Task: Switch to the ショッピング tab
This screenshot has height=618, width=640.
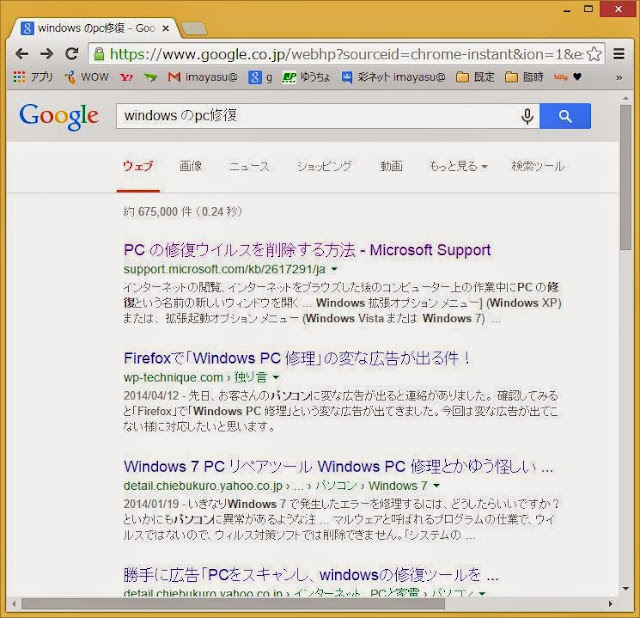Action: (x=324, y=166)
